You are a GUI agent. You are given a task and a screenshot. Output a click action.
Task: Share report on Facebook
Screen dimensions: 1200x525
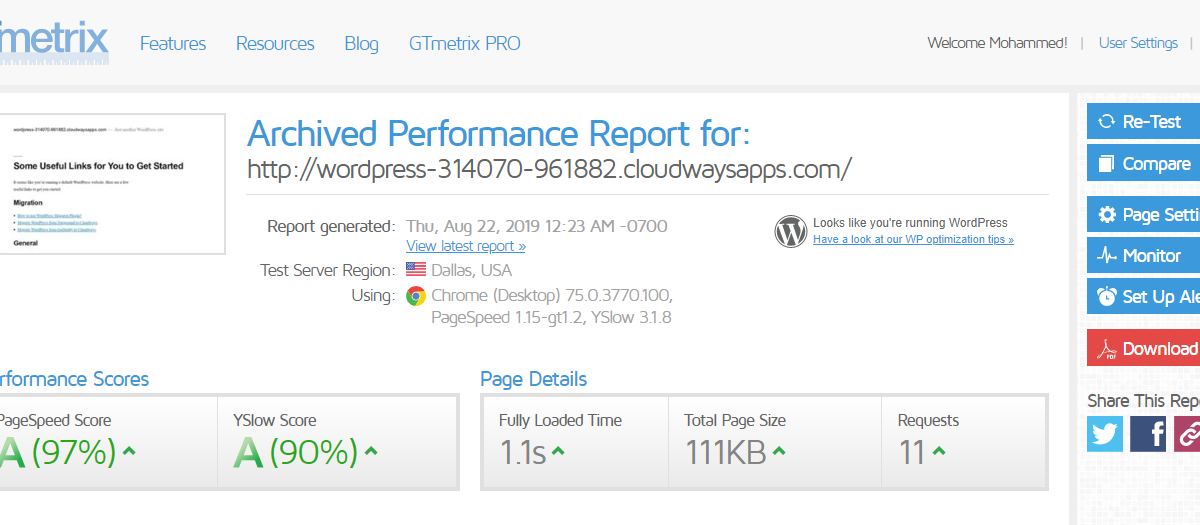tap(1149, 434)
